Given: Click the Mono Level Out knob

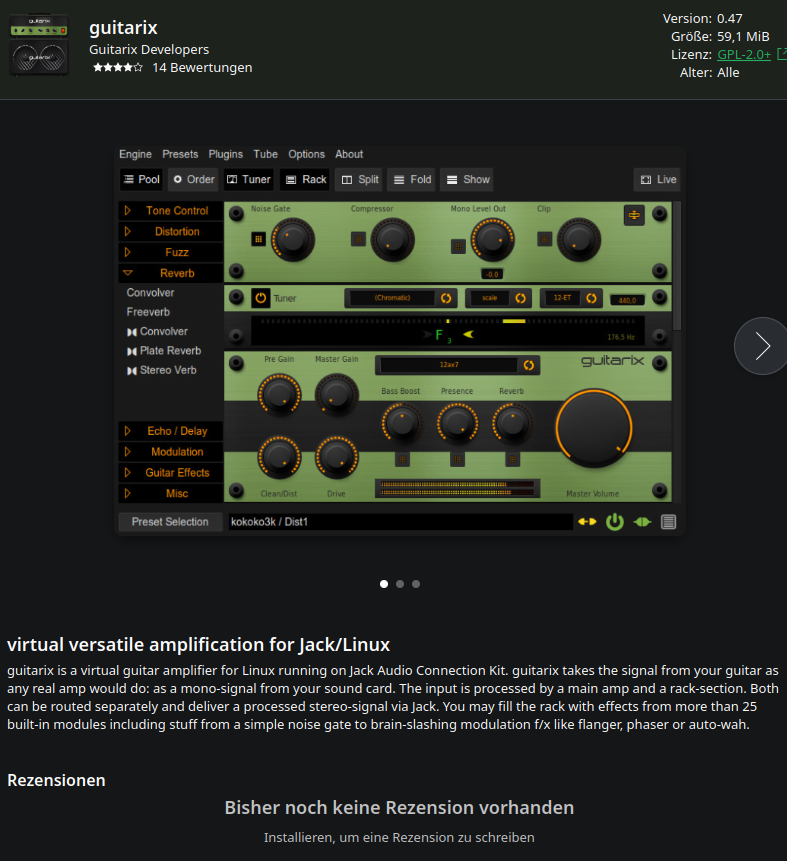Looking at the screenshot, I should (493, 240).
